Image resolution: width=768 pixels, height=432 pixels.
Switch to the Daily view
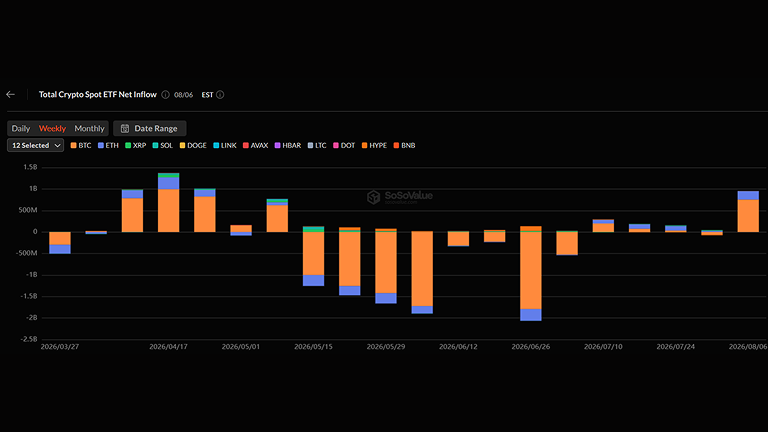21,128
